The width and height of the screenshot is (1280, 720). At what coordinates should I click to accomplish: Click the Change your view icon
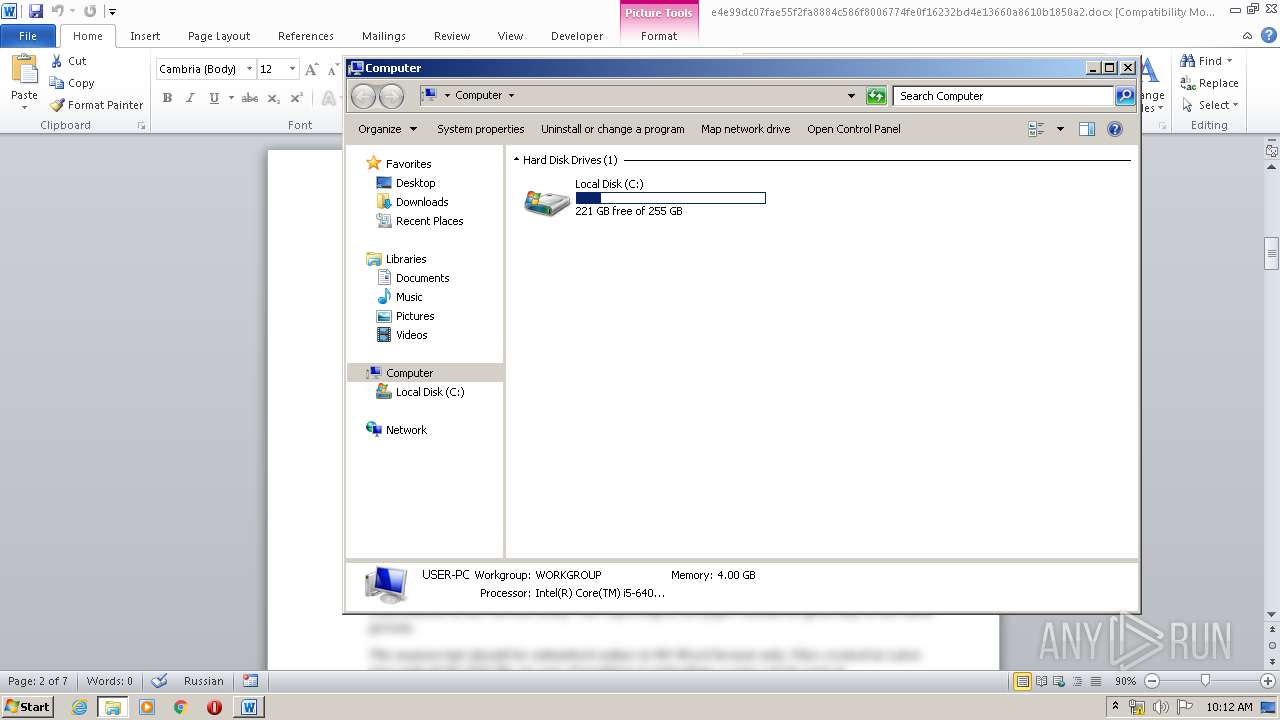pyautogui.click(x=1037, y=129)
